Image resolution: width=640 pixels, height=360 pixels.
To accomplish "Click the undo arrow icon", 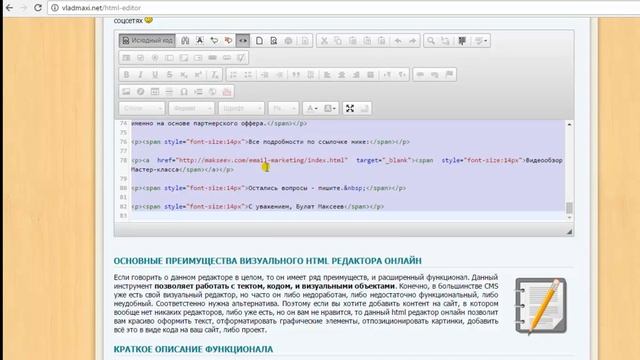I will coord(398,40).
